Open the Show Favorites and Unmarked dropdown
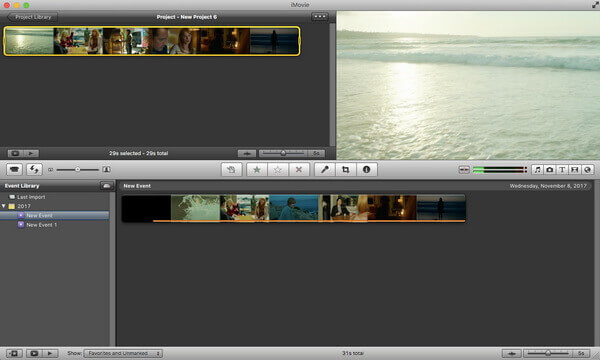This screenshot has height=360, width=600. [x=123, y=353]
